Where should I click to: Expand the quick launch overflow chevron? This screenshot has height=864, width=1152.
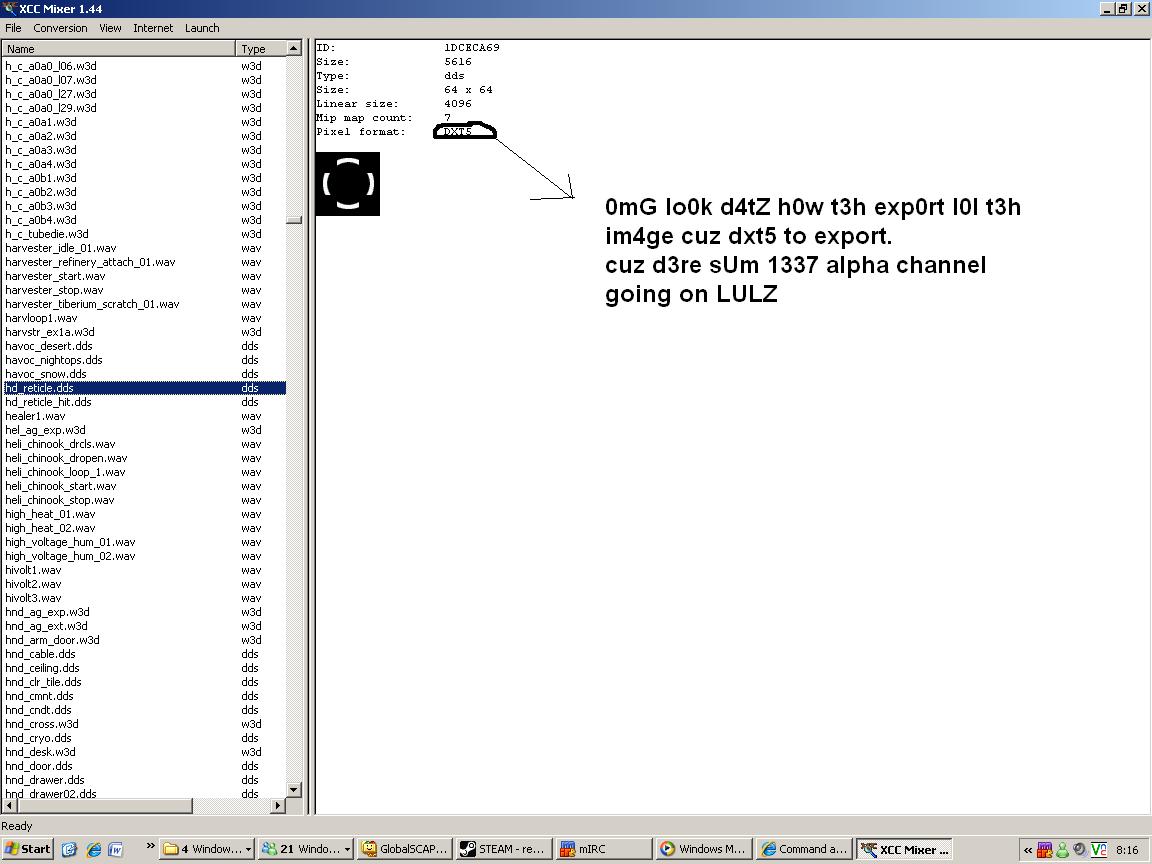click(x=150, y=848)
